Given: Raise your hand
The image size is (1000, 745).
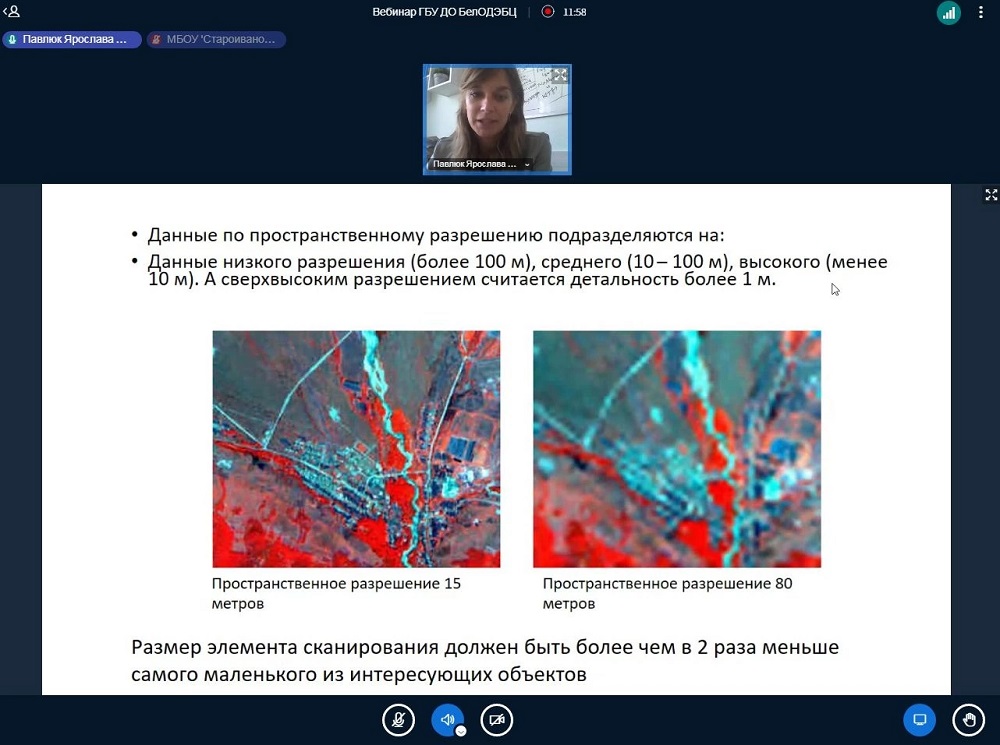Looking at the screenshot, I should (968, 720).
